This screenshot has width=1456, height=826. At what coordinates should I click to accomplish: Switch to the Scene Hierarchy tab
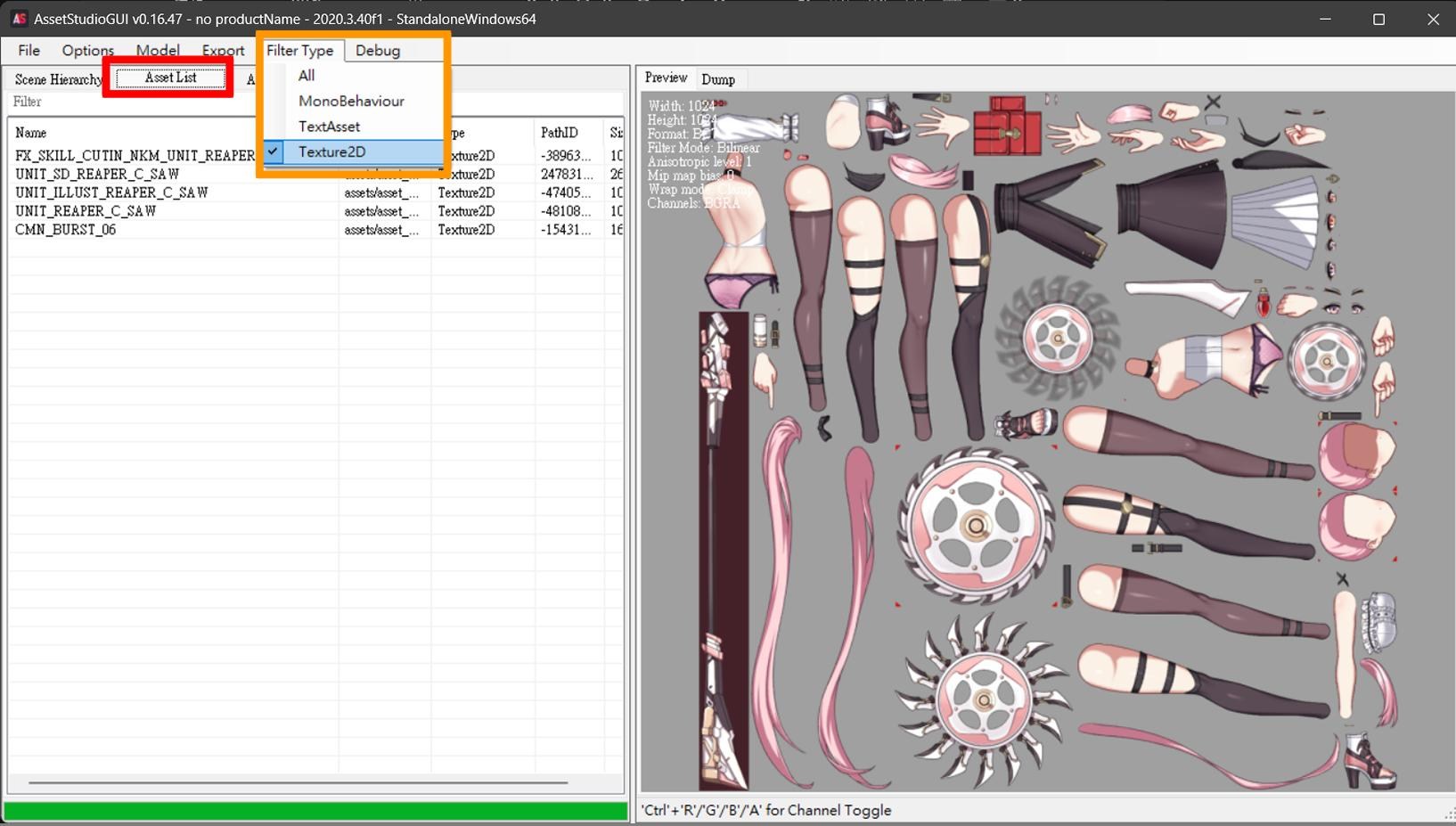[58, 79]
